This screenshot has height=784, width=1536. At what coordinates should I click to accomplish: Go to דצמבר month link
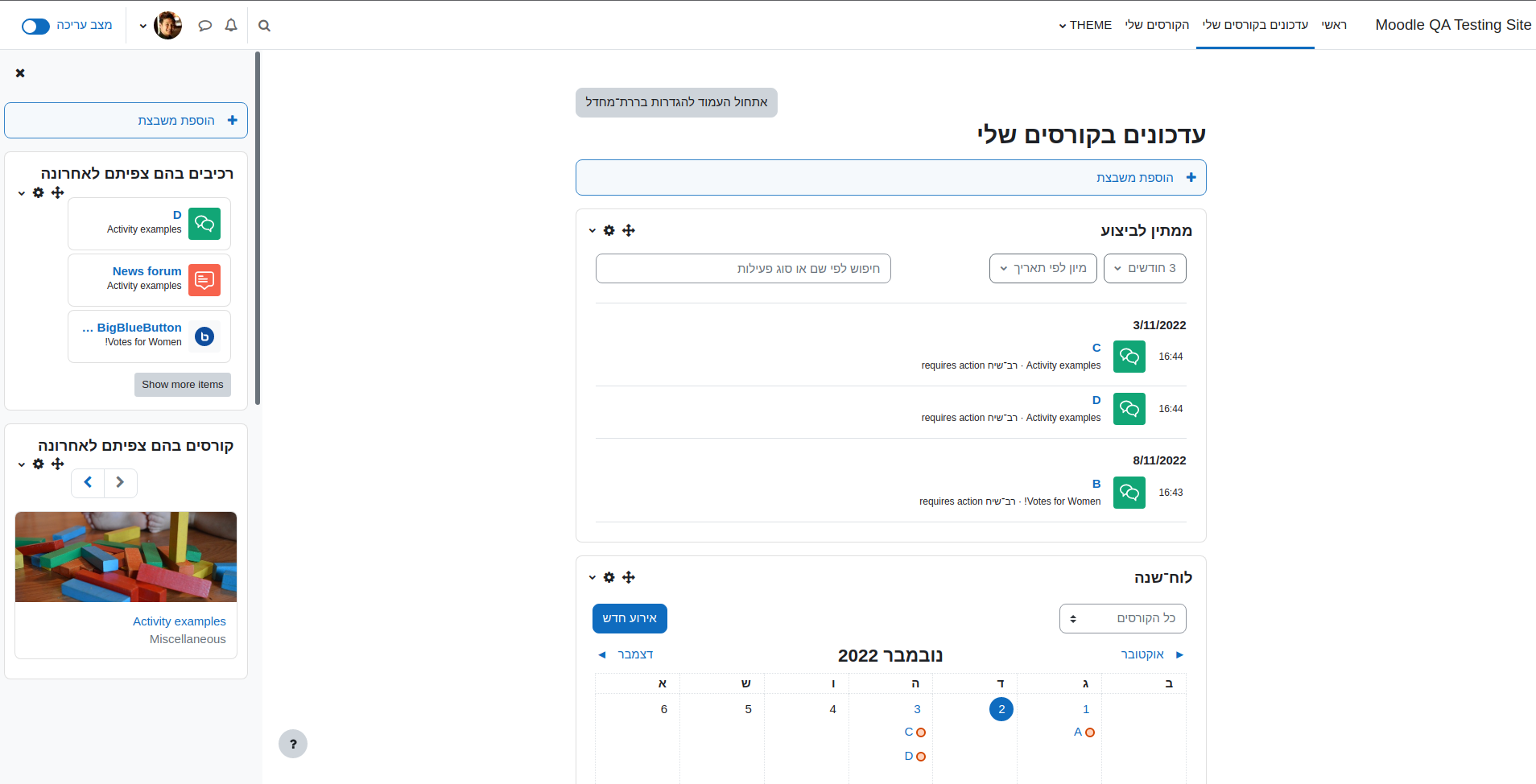point(626,654)
